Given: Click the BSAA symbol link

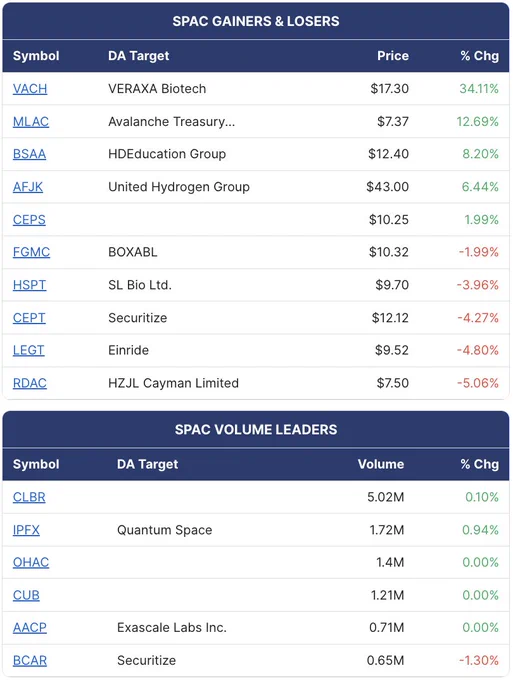Looking at the screenshot, I should tap(29, 154).
